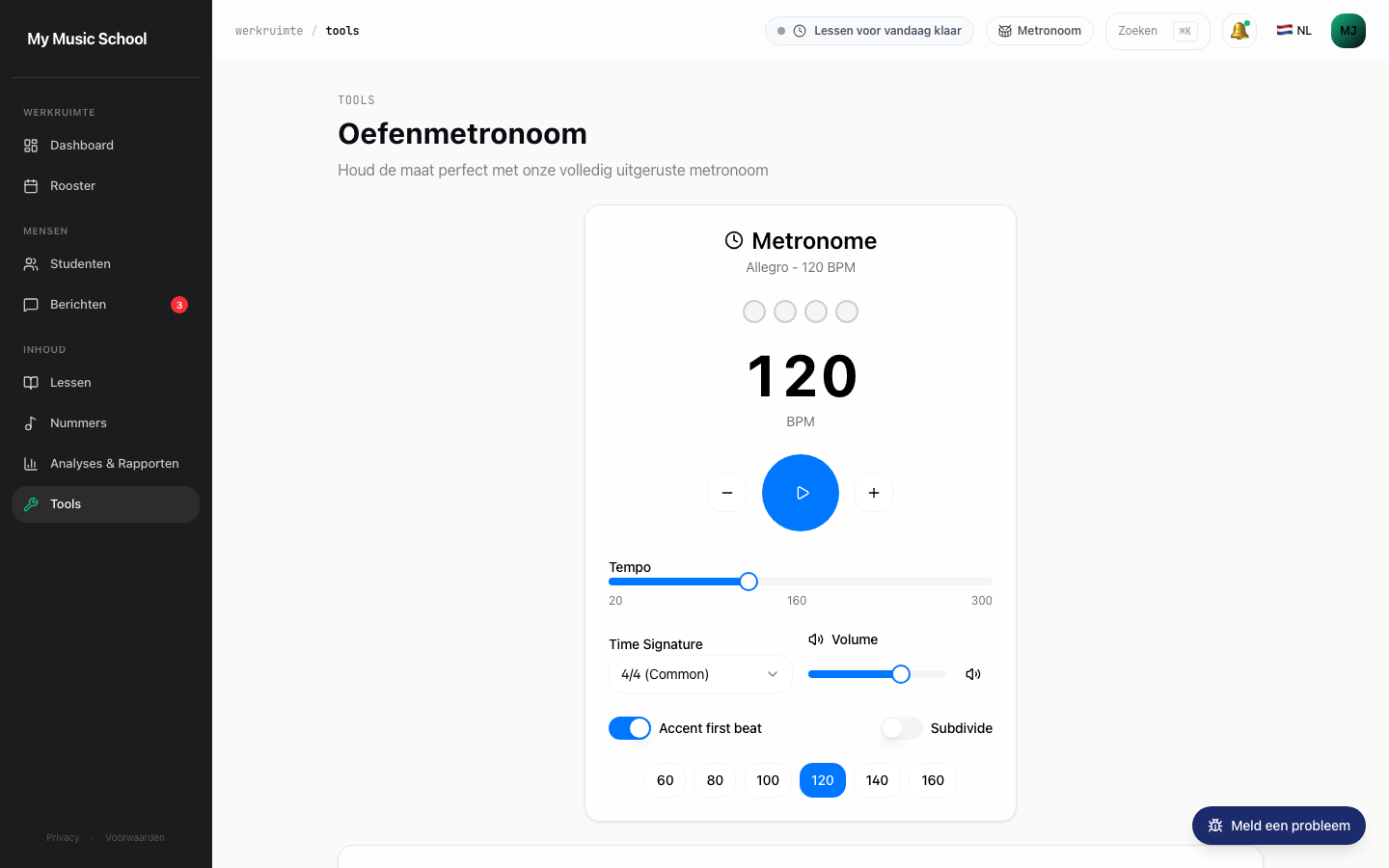Image resolution: width=1389 pixels, height=868 pixels.
Task: Click the 300 mark on tempo scale
Action: (982, 600)
